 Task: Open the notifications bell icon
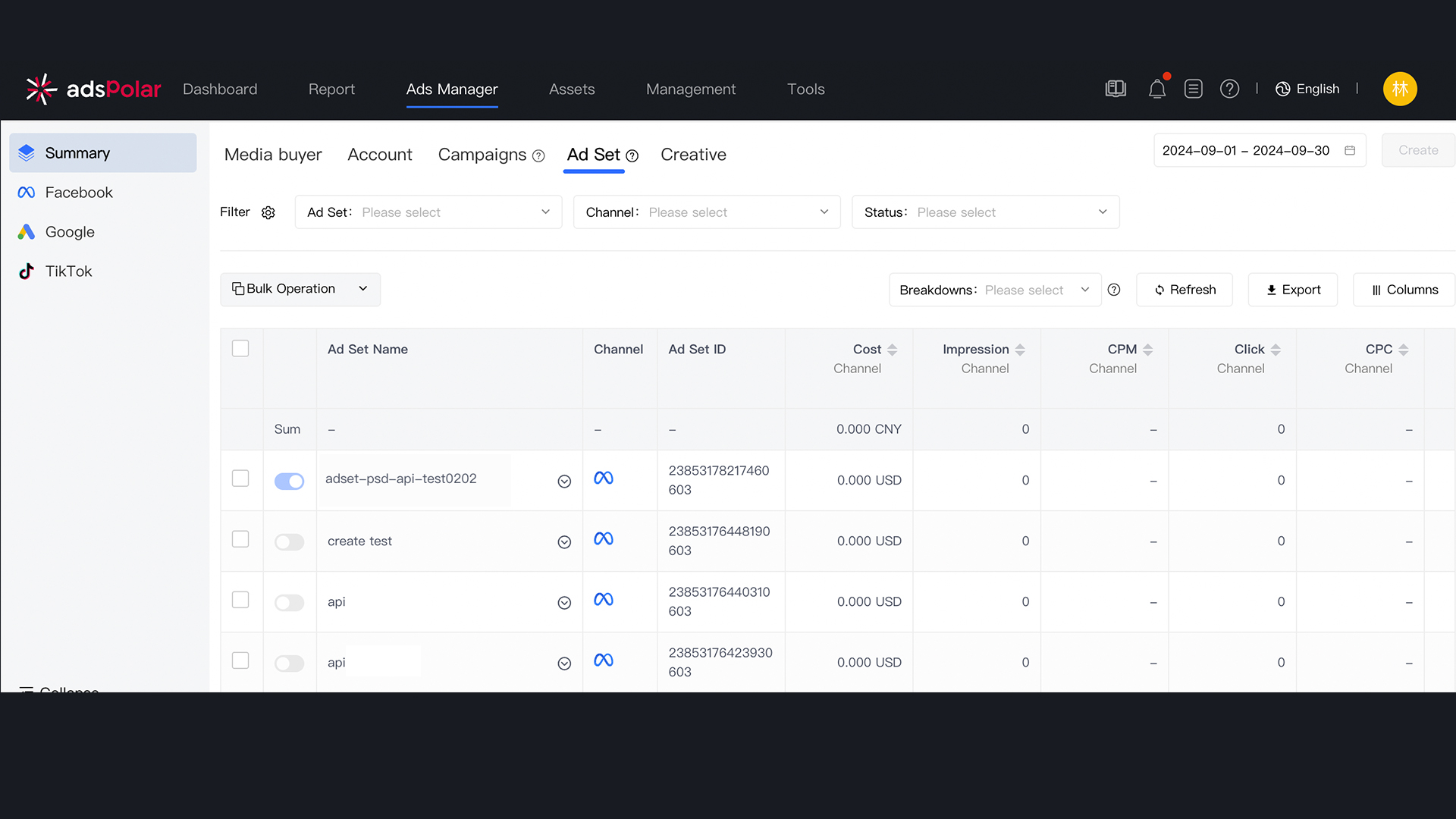tap(1156, 89)
